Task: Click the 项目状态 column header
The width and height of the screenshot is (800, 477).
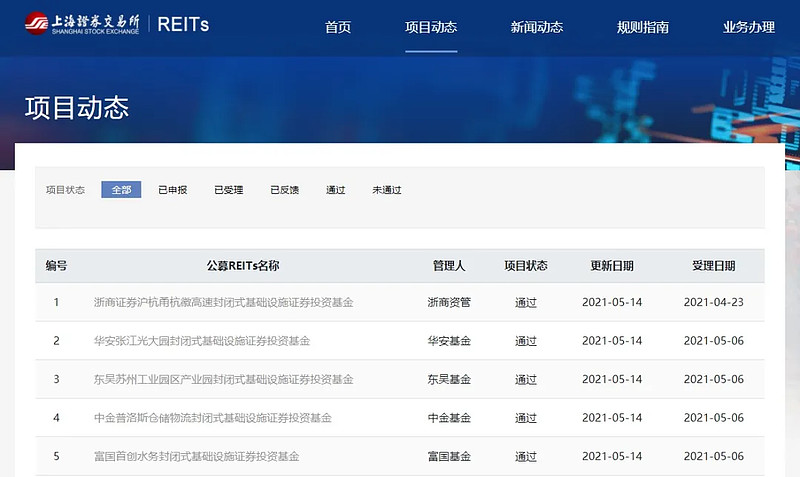Action: point(526,266)
